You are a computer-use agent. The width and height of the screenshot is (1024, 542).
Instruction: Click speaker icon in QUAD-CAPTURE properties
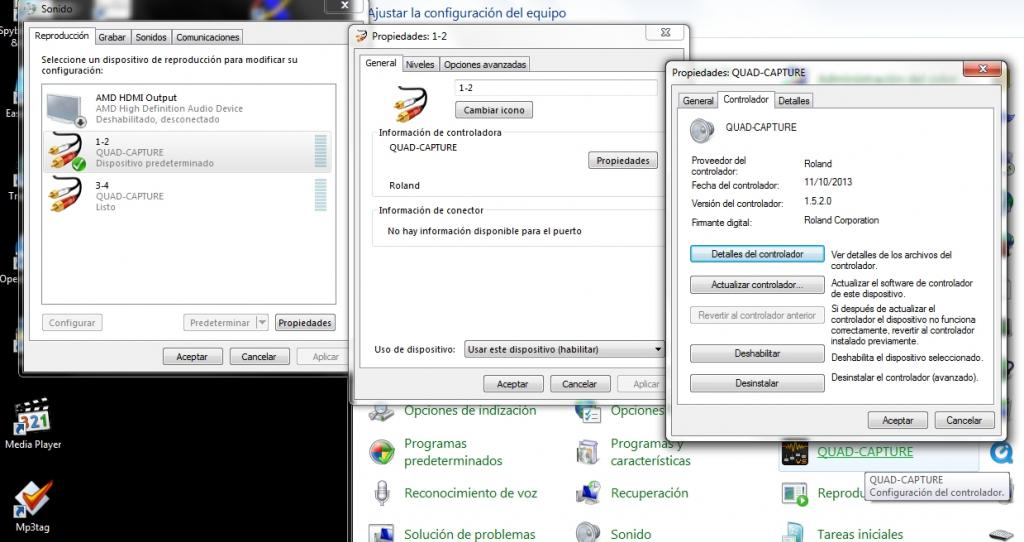click(702, 131)
